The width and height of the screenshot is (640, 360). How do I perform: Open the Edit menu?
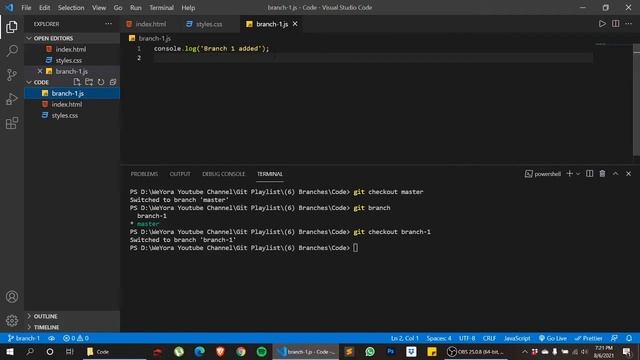pyautogui.click(x=44, y=8)
